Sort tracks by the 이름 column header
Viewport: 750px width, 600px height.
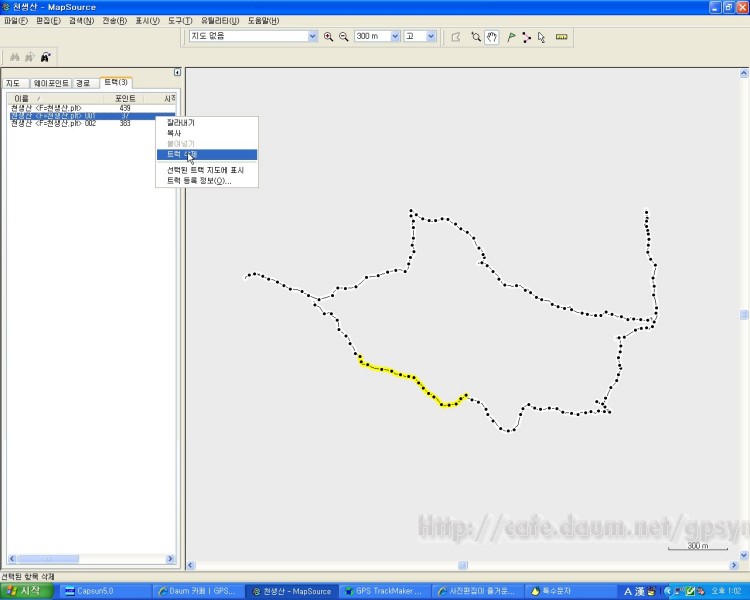[55, 98]
